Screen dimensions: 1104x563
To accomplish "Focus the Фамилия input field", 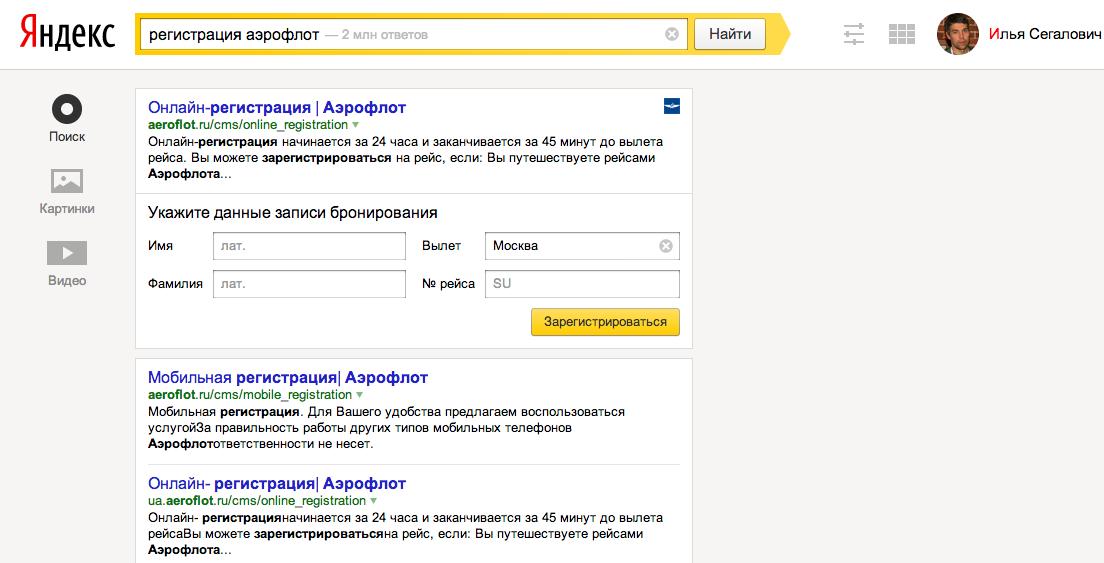I will [x=309, y=284].
